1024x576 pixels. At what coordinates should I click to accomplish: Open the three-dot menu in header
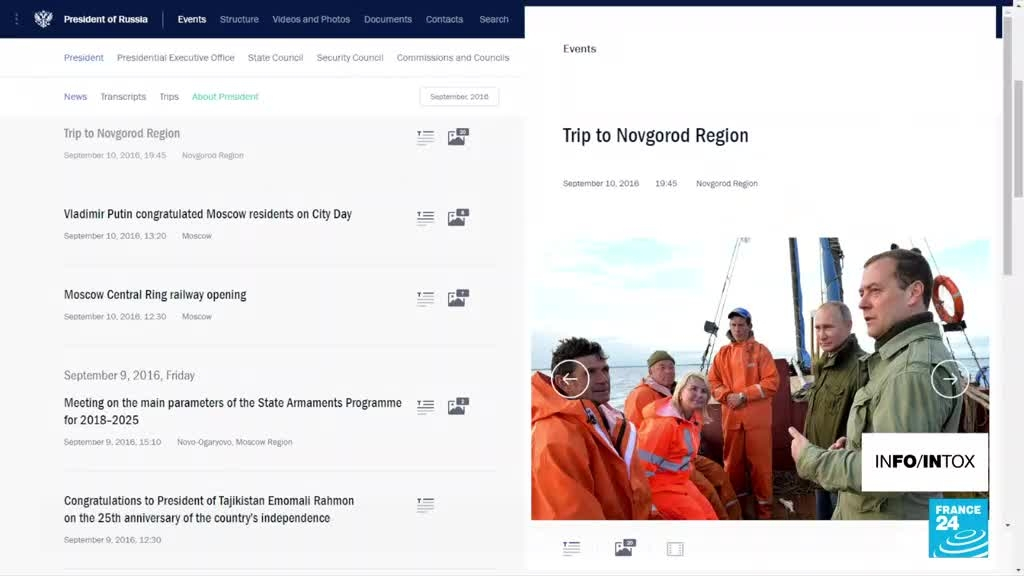click(16, 19)
